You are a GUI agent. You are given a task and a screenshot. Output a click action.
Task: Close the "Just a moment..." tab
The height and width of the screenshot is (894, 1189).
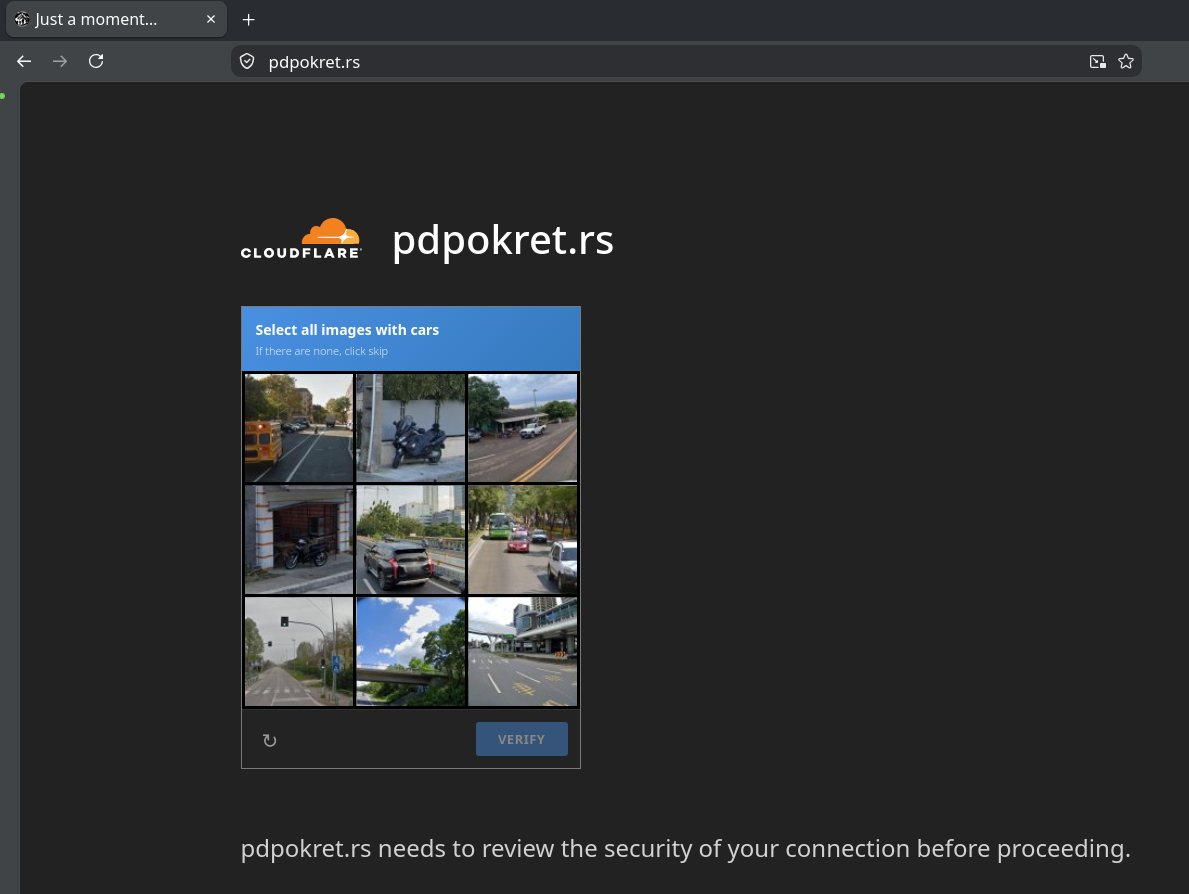pos(211,20)
